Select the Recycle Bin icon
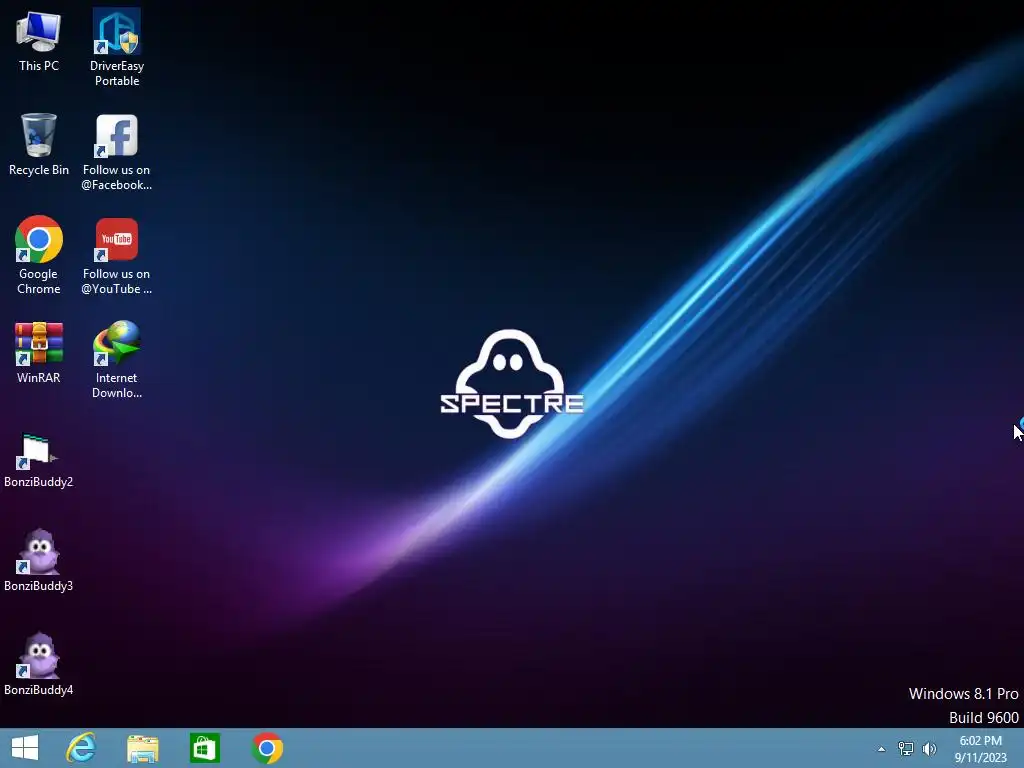The image size is (1024, 768). click(39, 144)
